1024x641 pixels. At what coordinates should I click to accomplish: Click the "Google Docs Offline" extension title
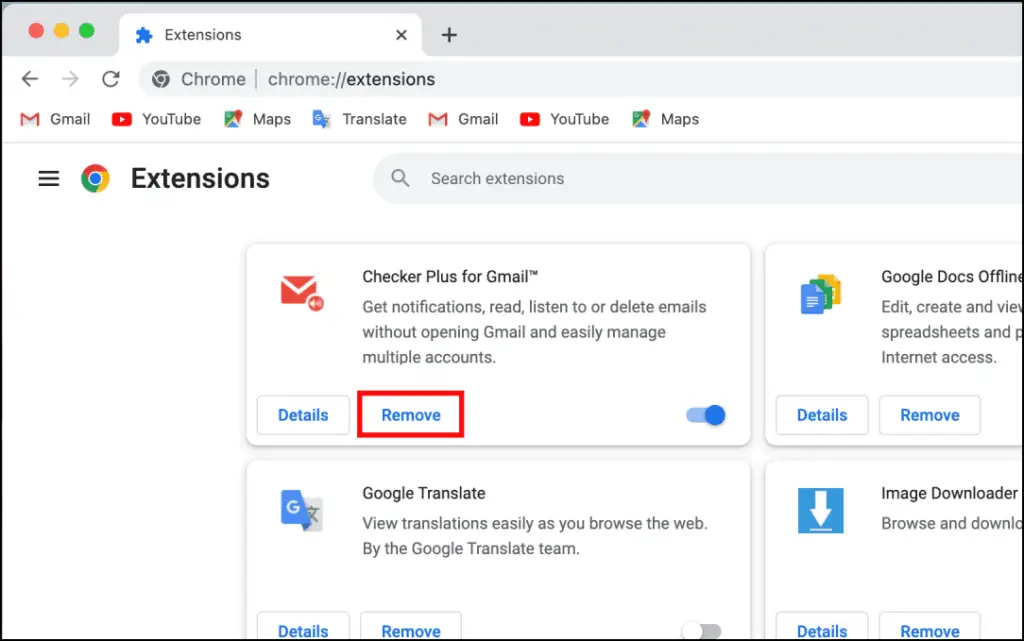[x=952, y=277]
